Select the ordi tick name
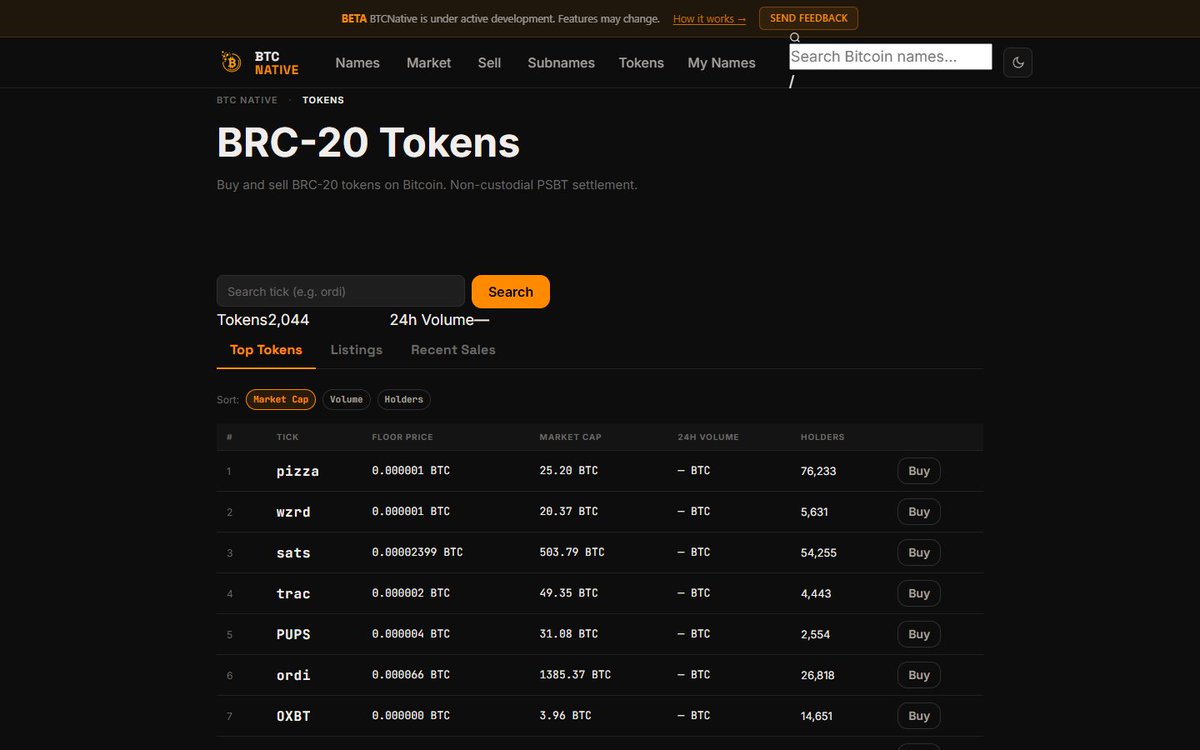Viewport: 1200px width, 750px height. (294, 676)
